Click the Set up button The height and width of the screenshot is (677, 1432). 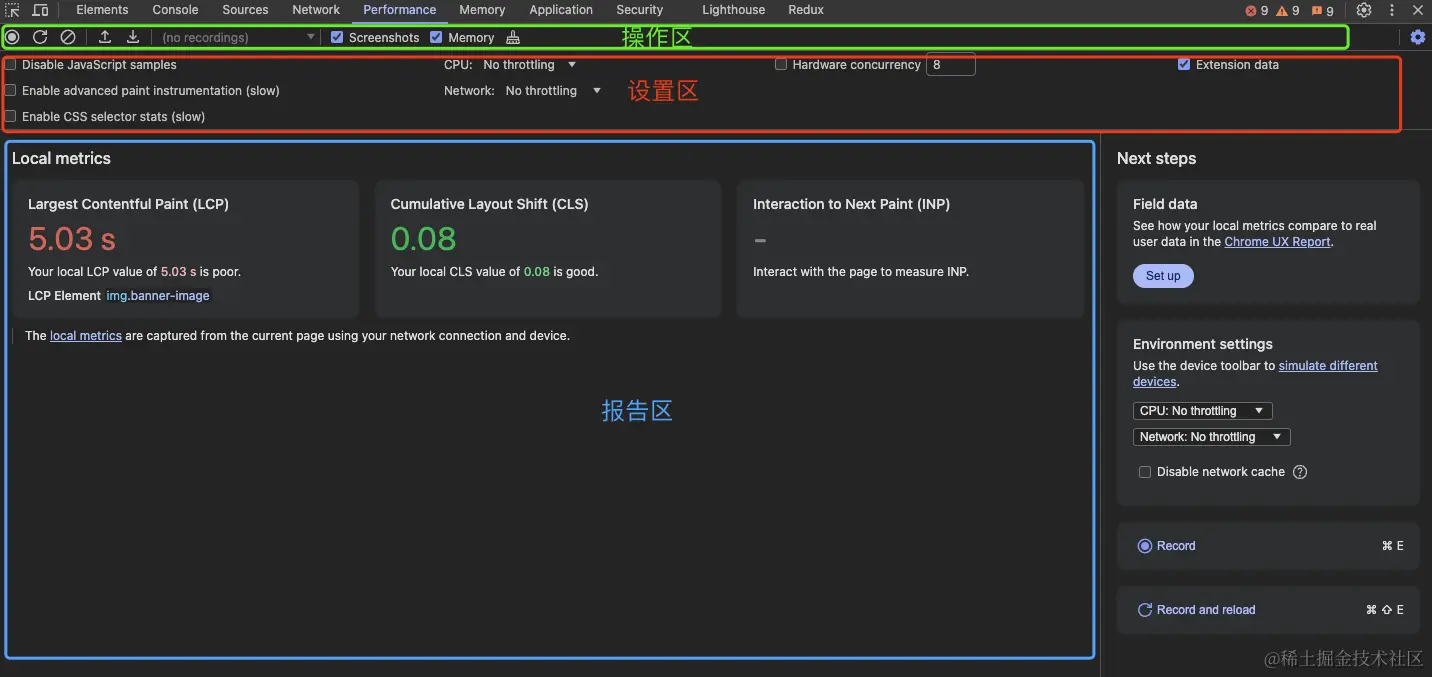(x=1163, y=276)
